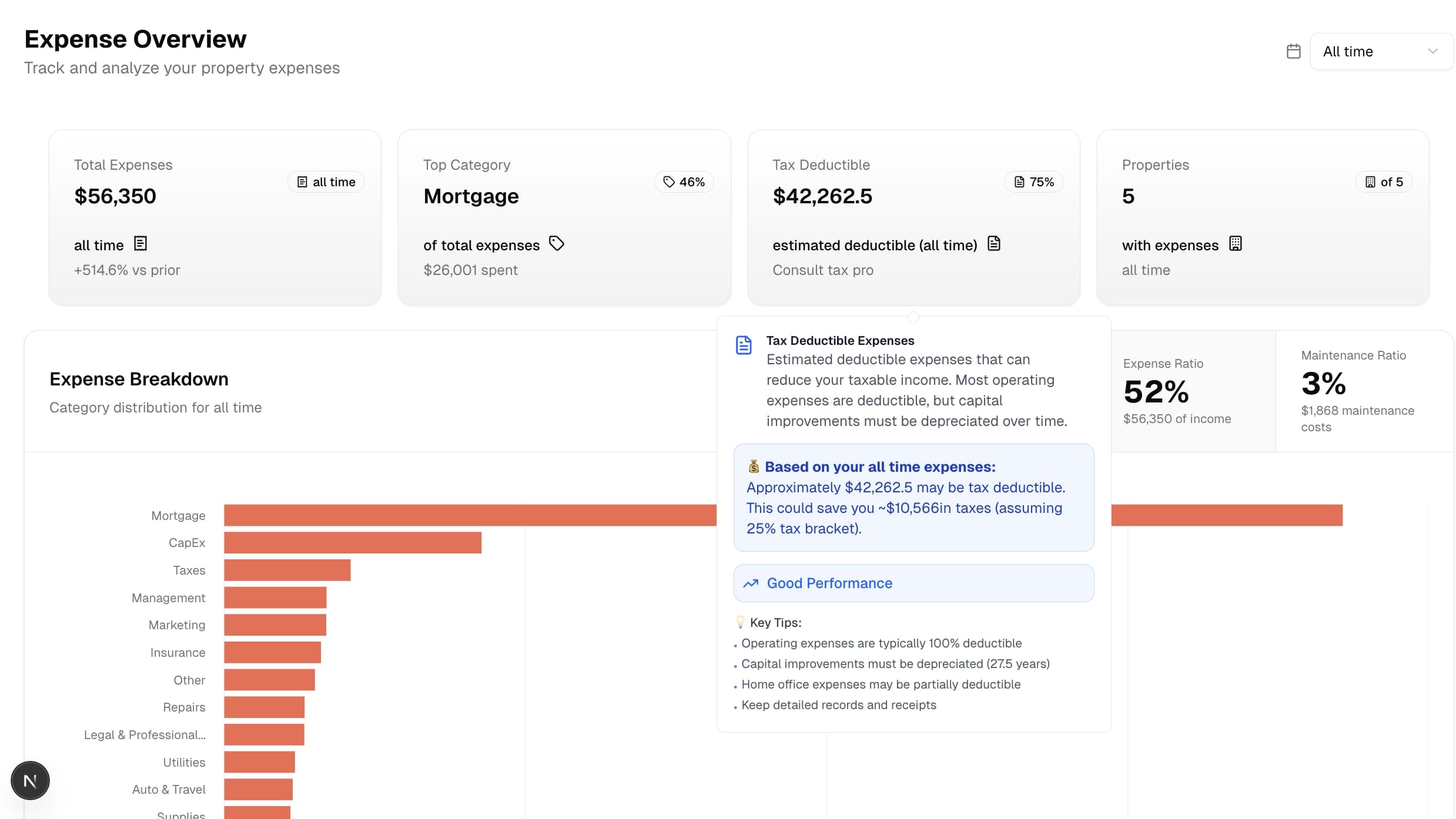
Task: Click the calendar icon beside the period selector
Action: click(x=1293, y=51)
